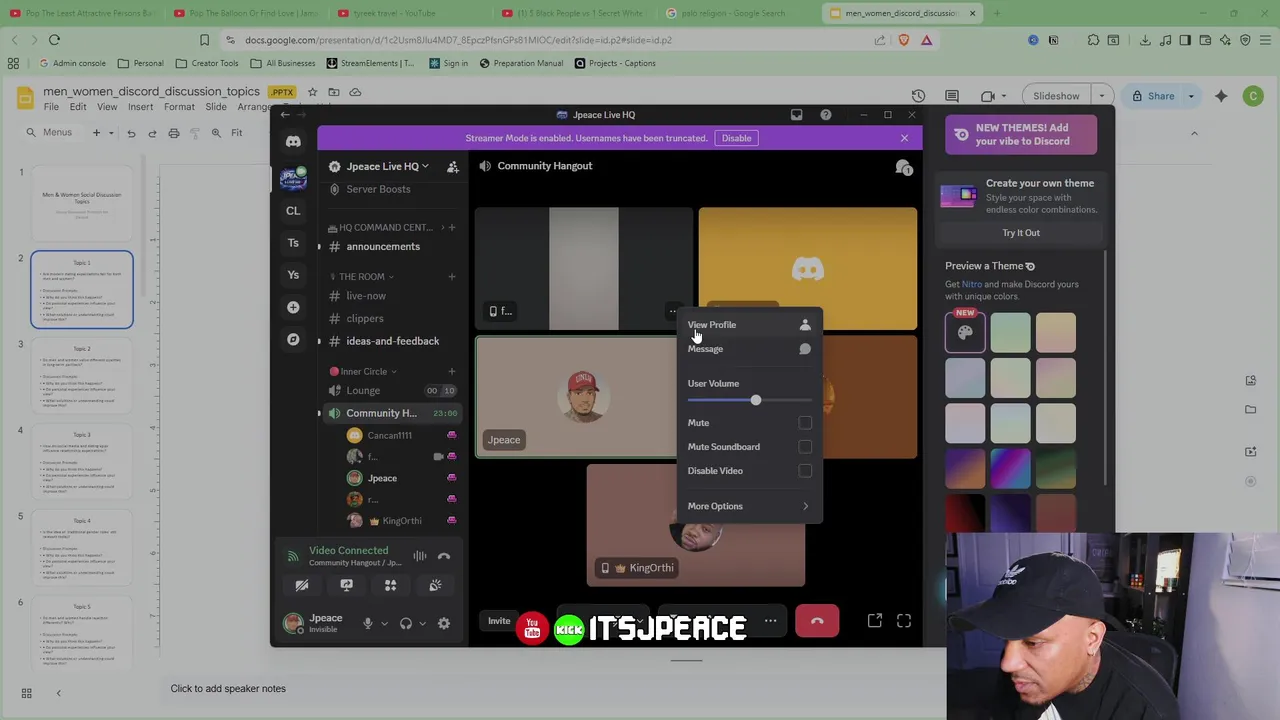Dismiss the Streamer Mode banner
1280x720 pixels.
coord(904,138)
